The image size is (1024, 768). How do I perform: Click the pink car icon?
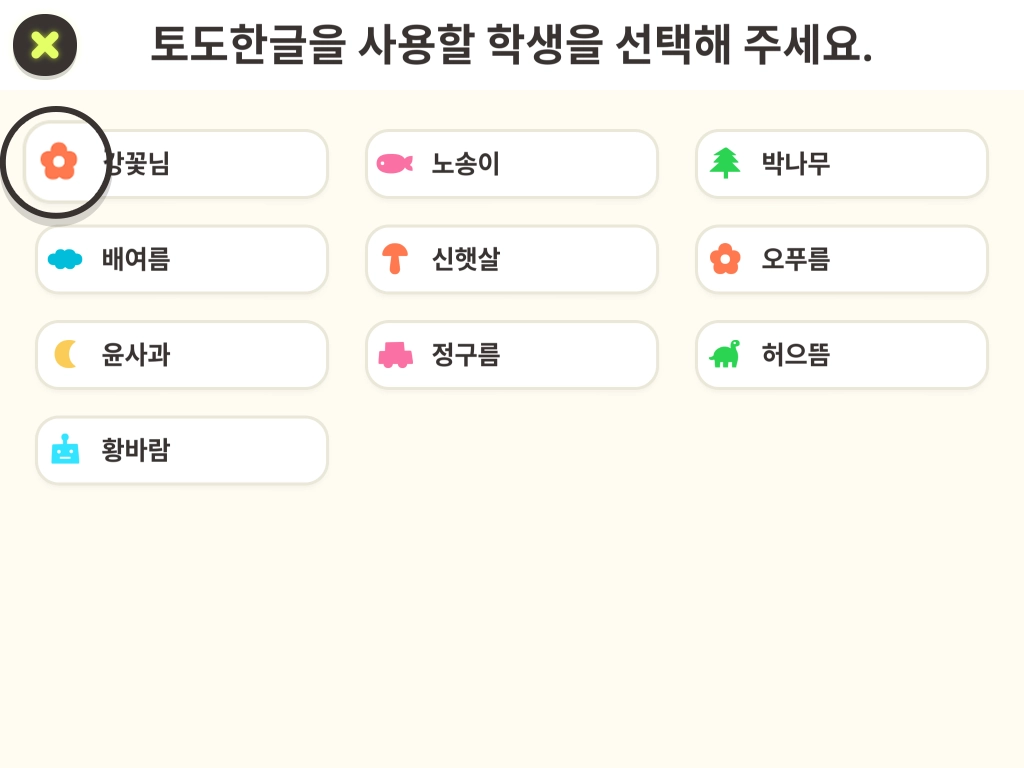point(395,355)
